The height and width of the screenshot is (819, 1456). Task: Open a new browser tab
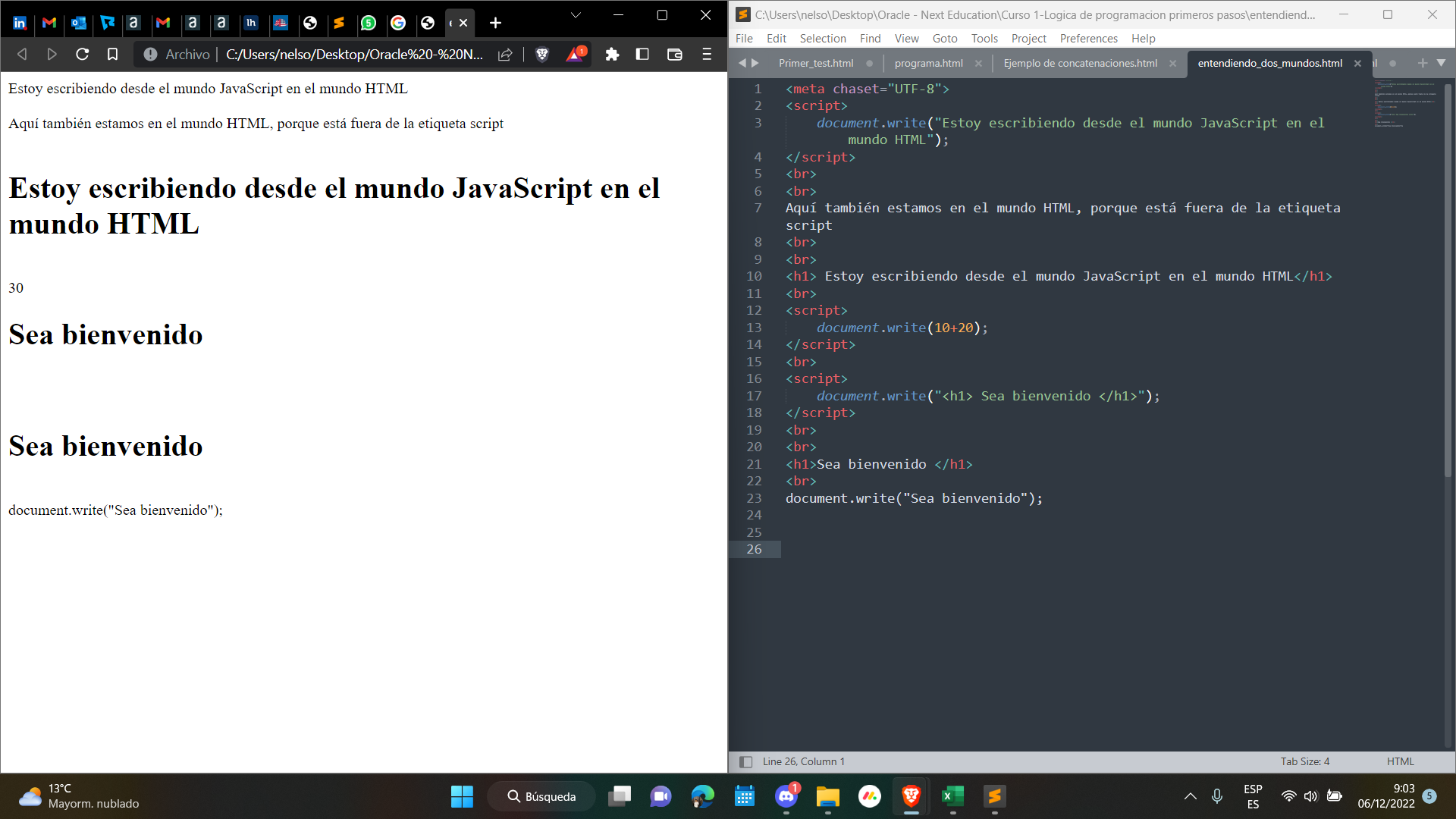click(495, 23)
